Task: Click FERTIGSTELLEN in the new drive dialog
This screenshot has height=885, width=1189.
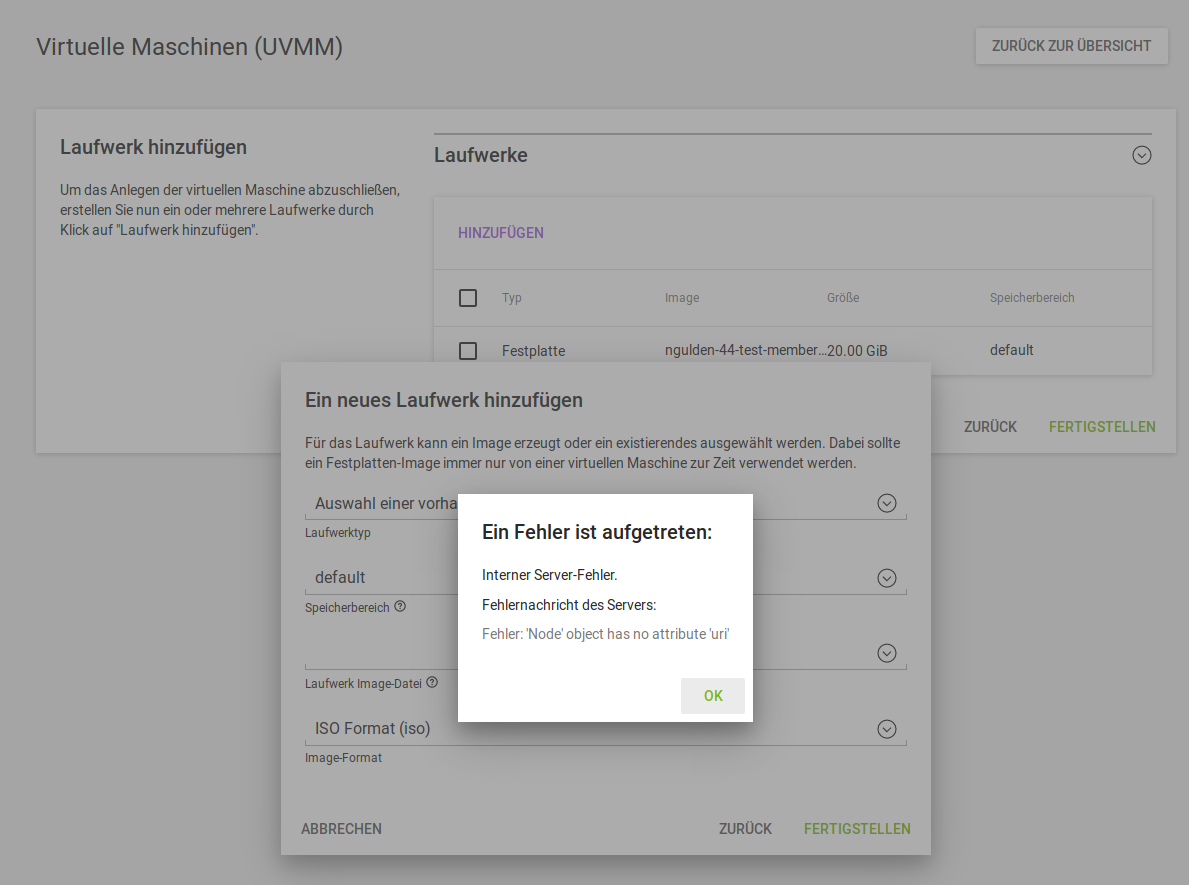Action: point(857,829)
